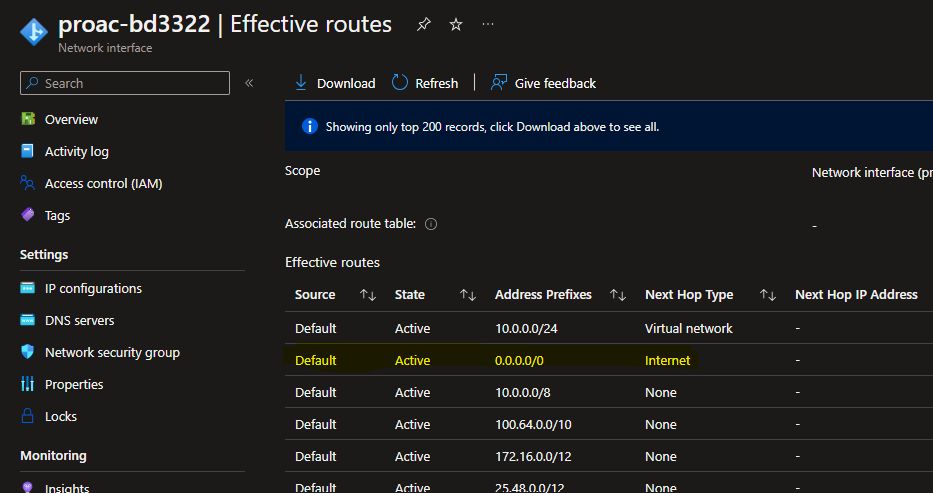Click the Virtual network next hop cell
This screenshot has height=493, width=933.
tap(688, 328)
